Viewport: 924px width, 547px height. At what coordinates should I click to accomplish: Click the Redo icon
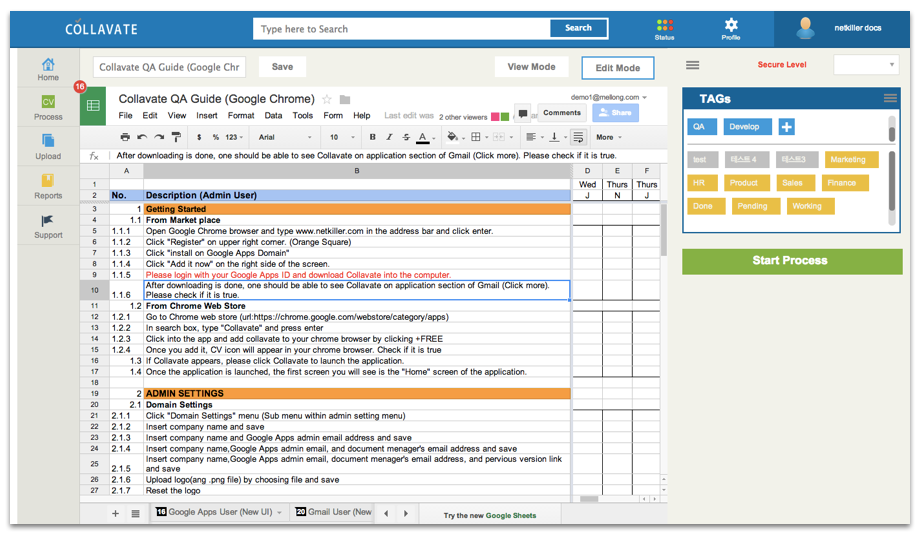pyautogui.click(x=159, y=137)
